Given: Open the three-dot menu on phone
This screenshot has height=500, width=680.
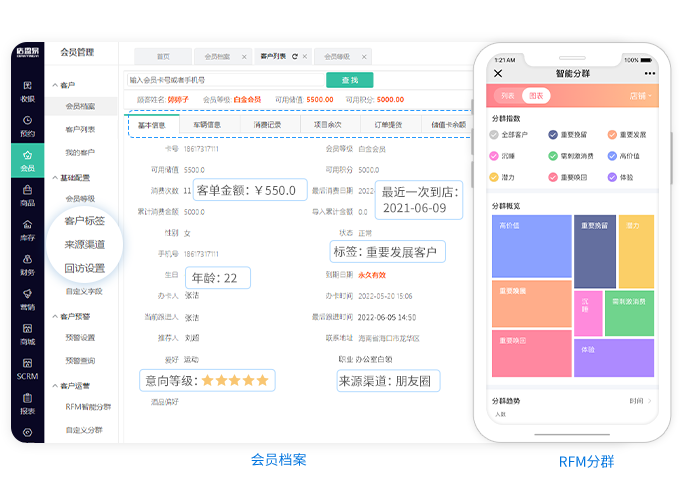Looking at the screenshot, I should [x=650, y=73].
